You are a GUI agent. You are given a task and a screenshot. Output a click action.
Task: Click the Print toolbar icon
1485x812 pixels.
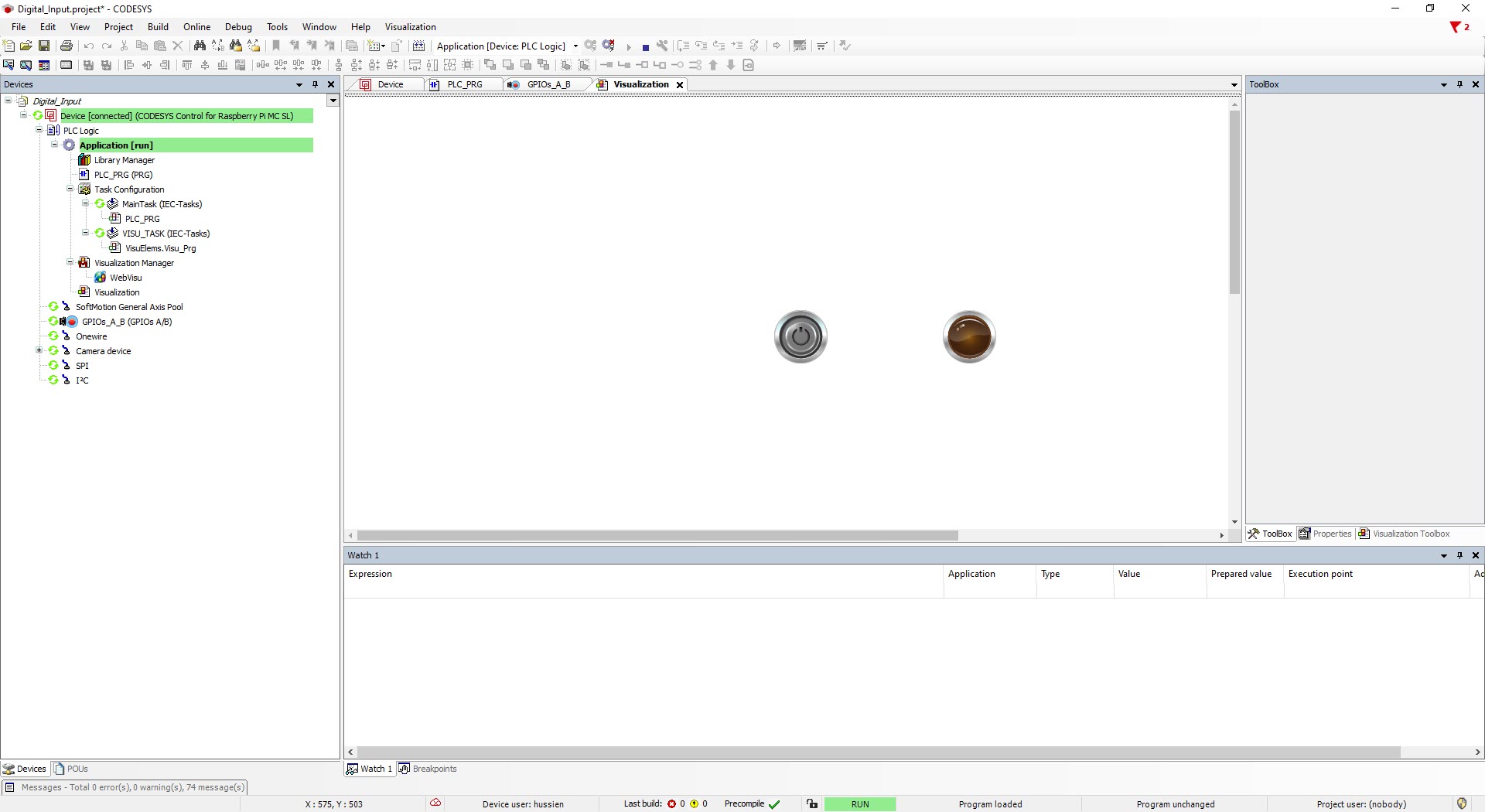[x=67, y=46]
